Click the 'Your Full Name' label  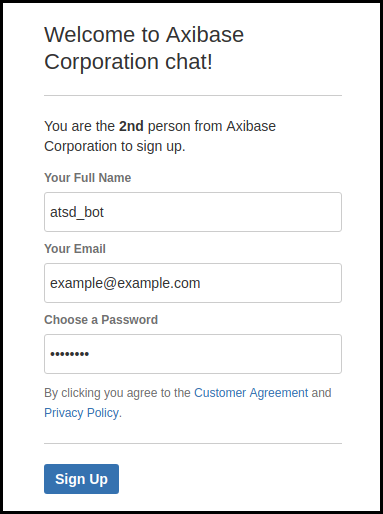pyautogui.click(x=88, y=178)
